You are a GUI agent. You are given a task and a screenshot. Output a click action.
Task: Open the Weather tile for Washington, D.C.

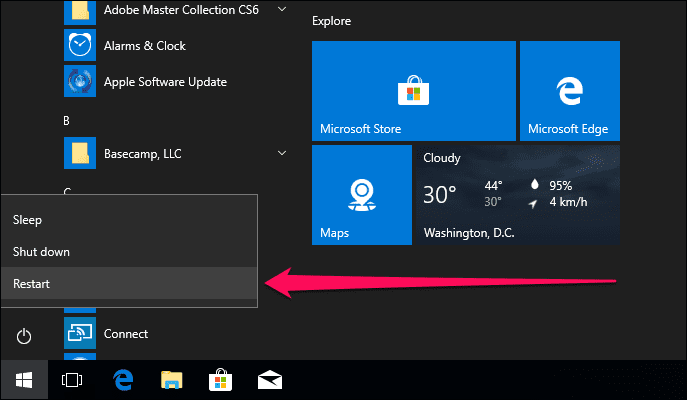518,195
